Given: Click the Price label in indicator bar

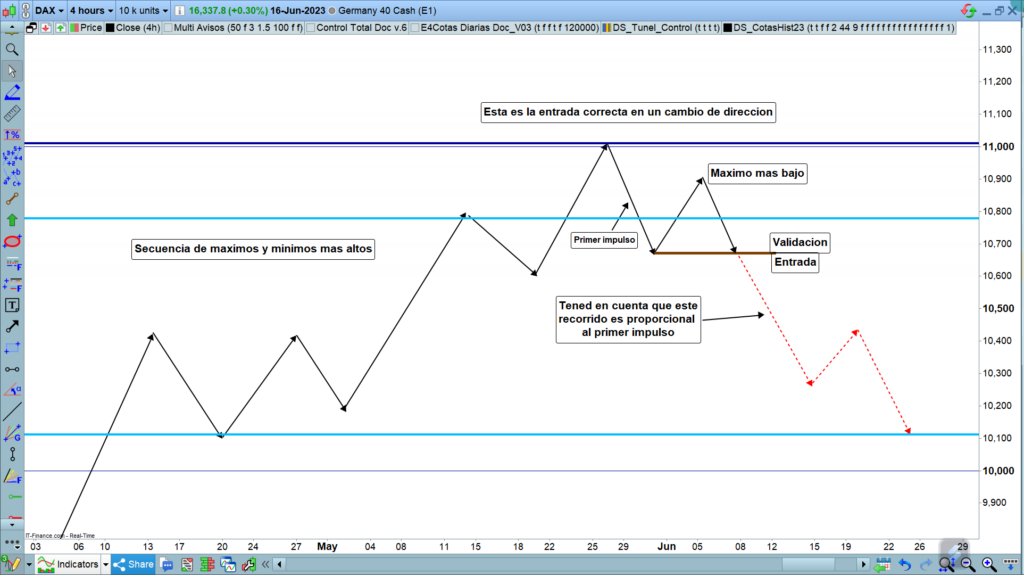Looking at the screenshot, I should pyautogui.click(x=90, y=28).
